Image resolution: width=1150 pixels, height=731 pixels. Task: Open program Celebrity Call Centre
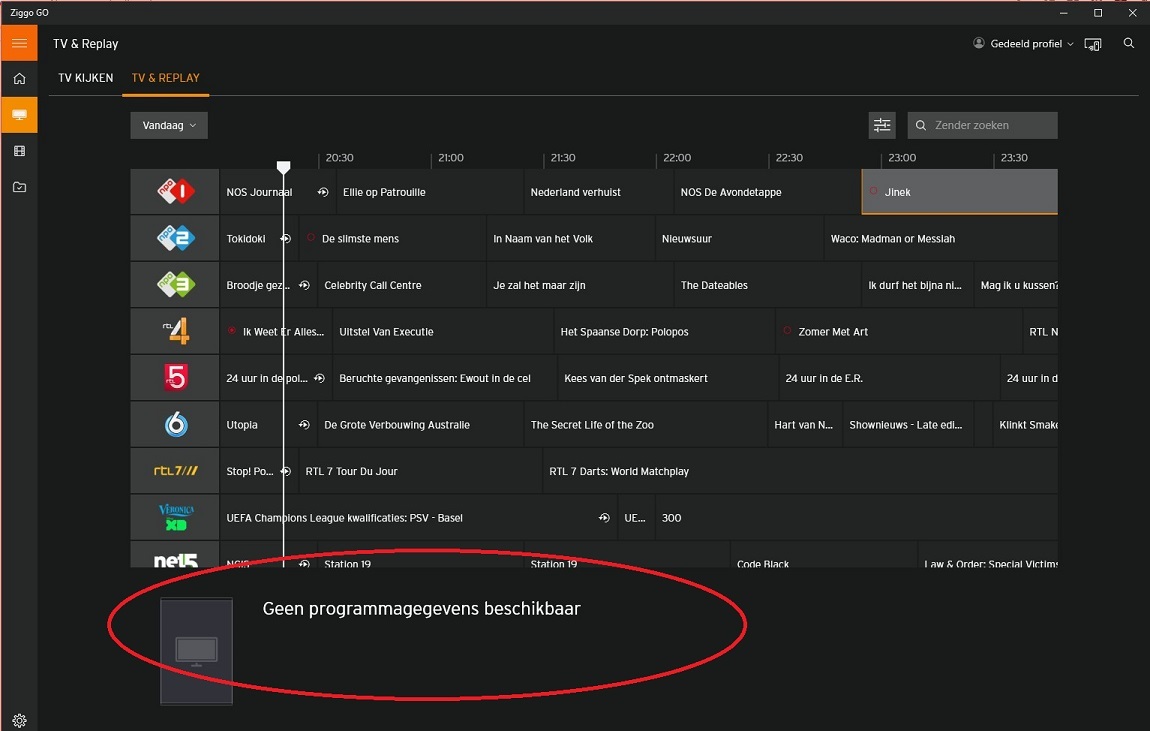coord(402,284)
